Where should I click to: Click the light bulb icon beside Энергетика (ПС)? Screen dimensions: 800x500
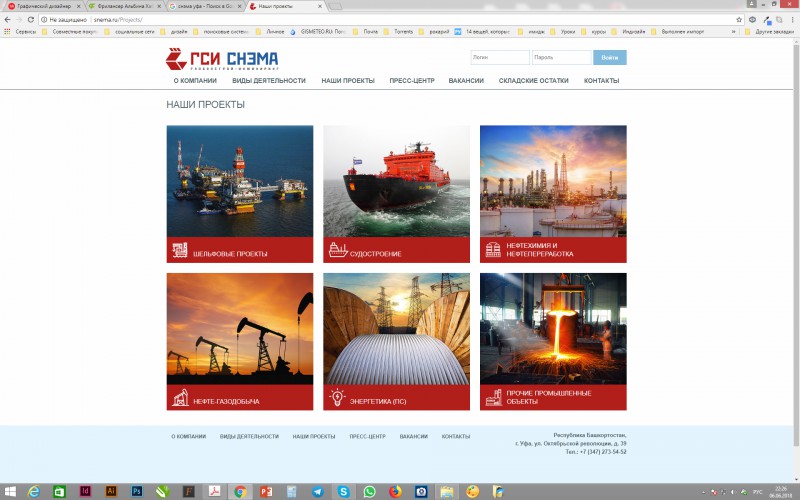[337, 397]
